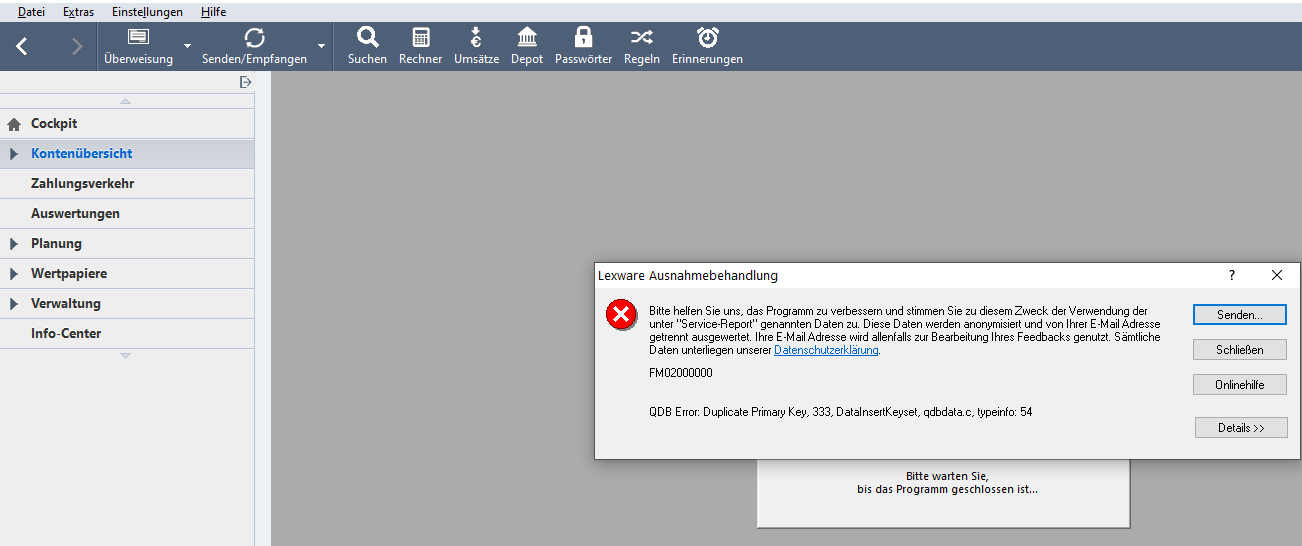Expand the Verwaltung section arrow
The height and width of the screenshot is (546, 1302).
(14, 304)
